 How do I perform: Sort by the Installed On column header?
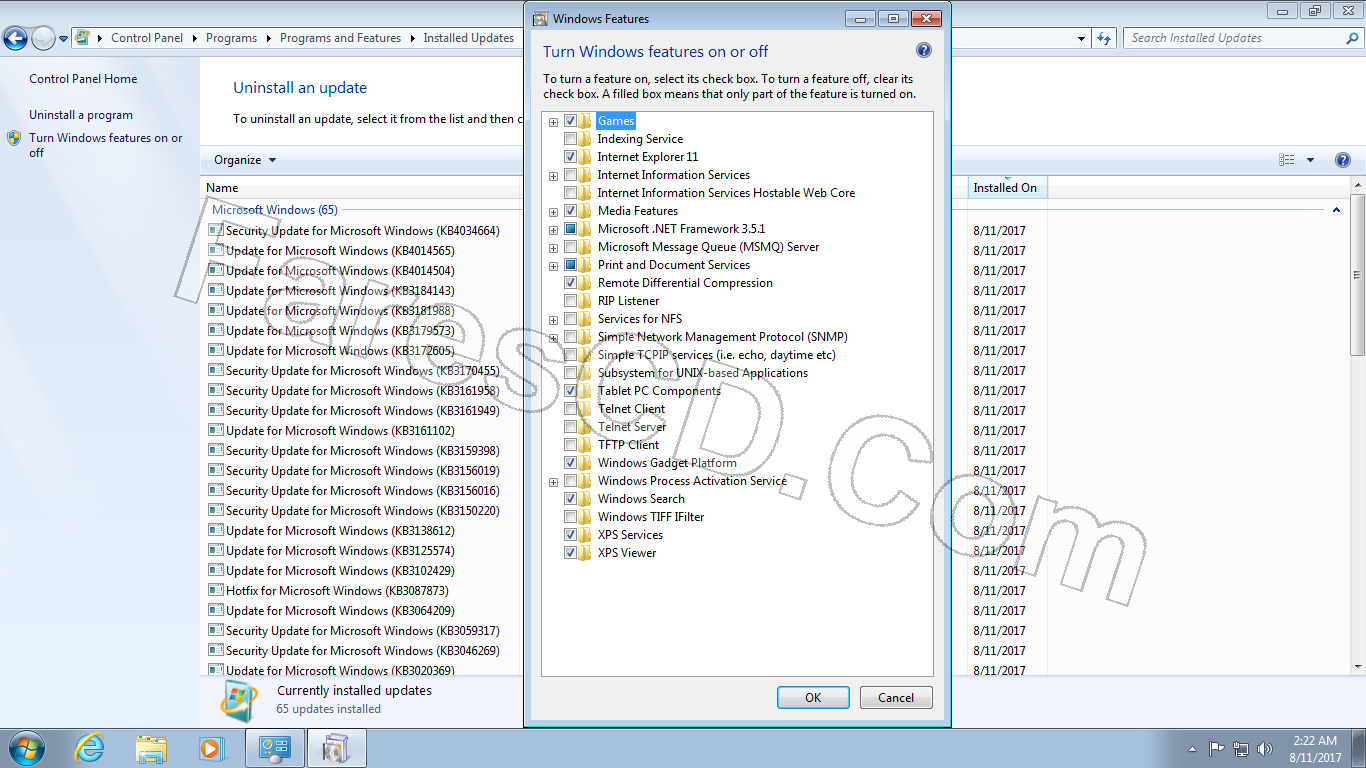click(1007, 188)
